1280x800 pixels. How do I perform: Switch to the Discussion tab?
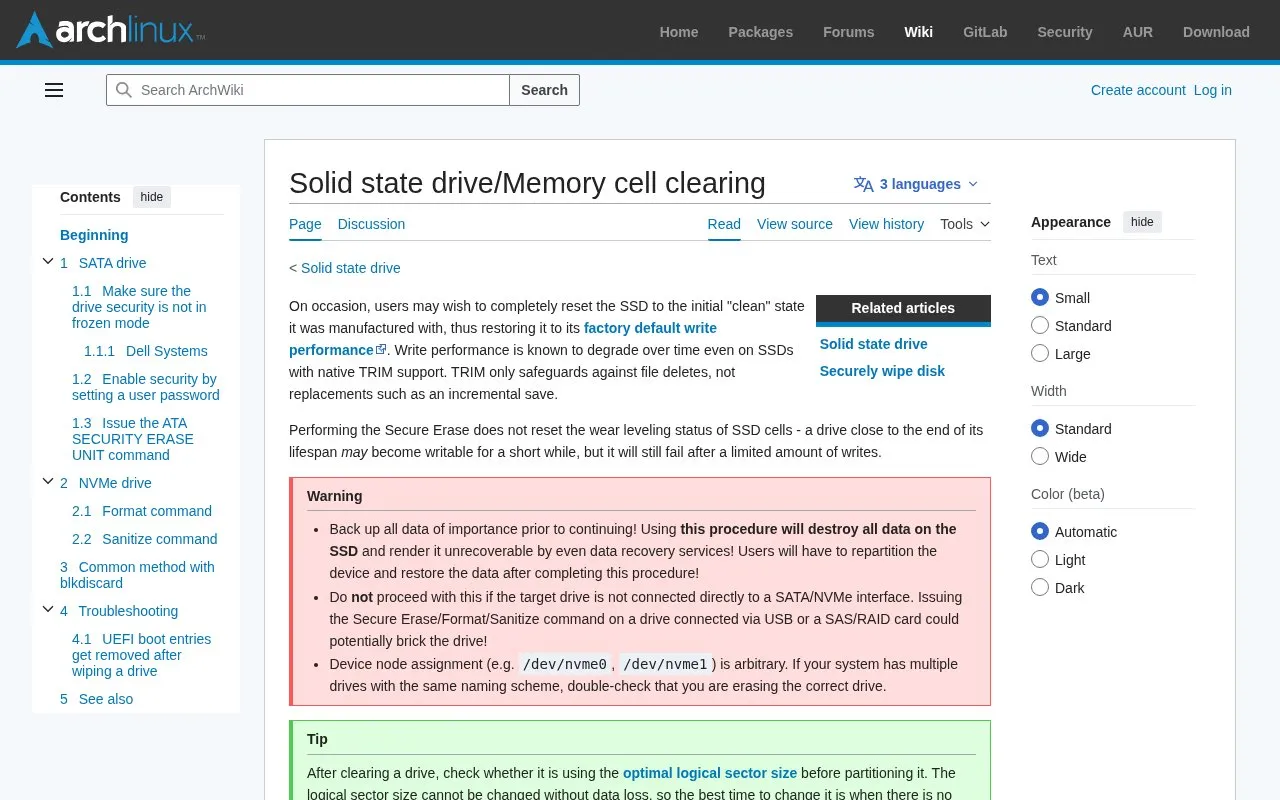pyautogui.click(x=371, y=224)
